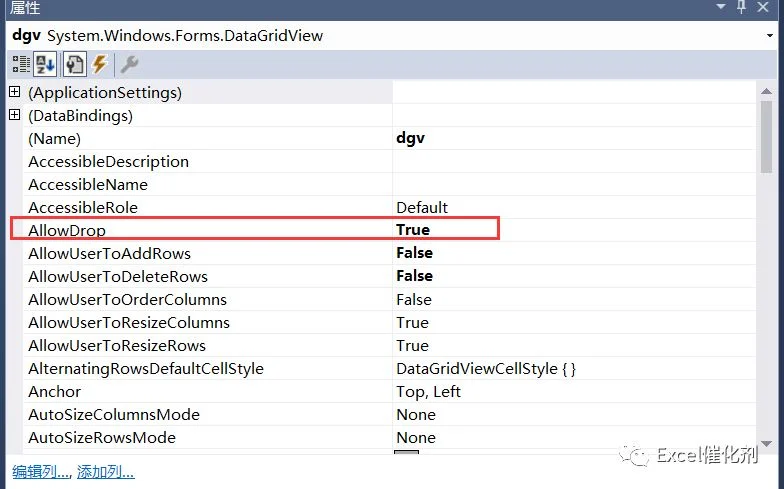Screen dimensions: 784x489
Task: Click the scrollbar down arrow
Action: 766,444
